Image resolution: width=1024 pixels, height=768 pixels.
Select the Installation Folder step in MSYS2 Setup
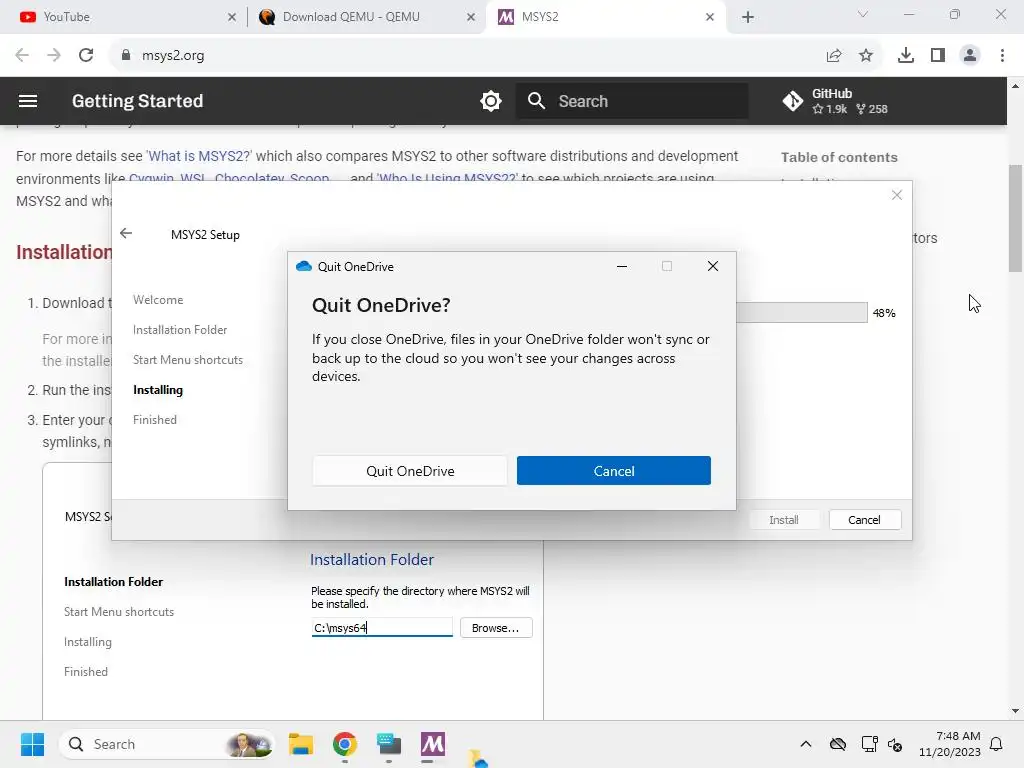coord(180,330)
